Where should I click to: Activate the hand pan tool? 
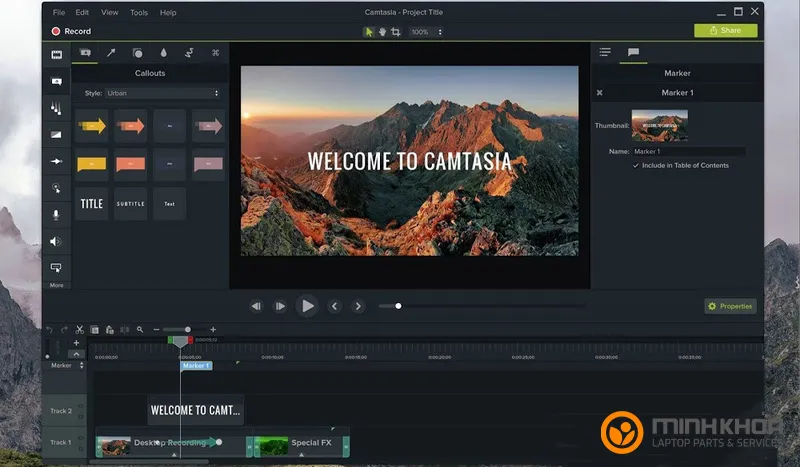[x=382, y=32]
